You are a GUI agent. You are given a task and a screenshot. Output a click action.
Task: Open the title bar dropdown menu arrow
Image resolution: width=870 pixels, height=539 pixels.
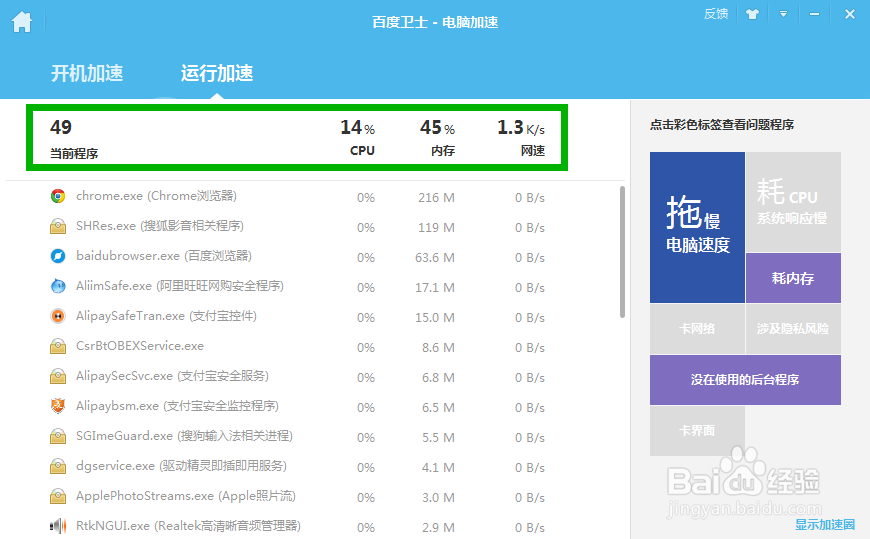point(783,14)
